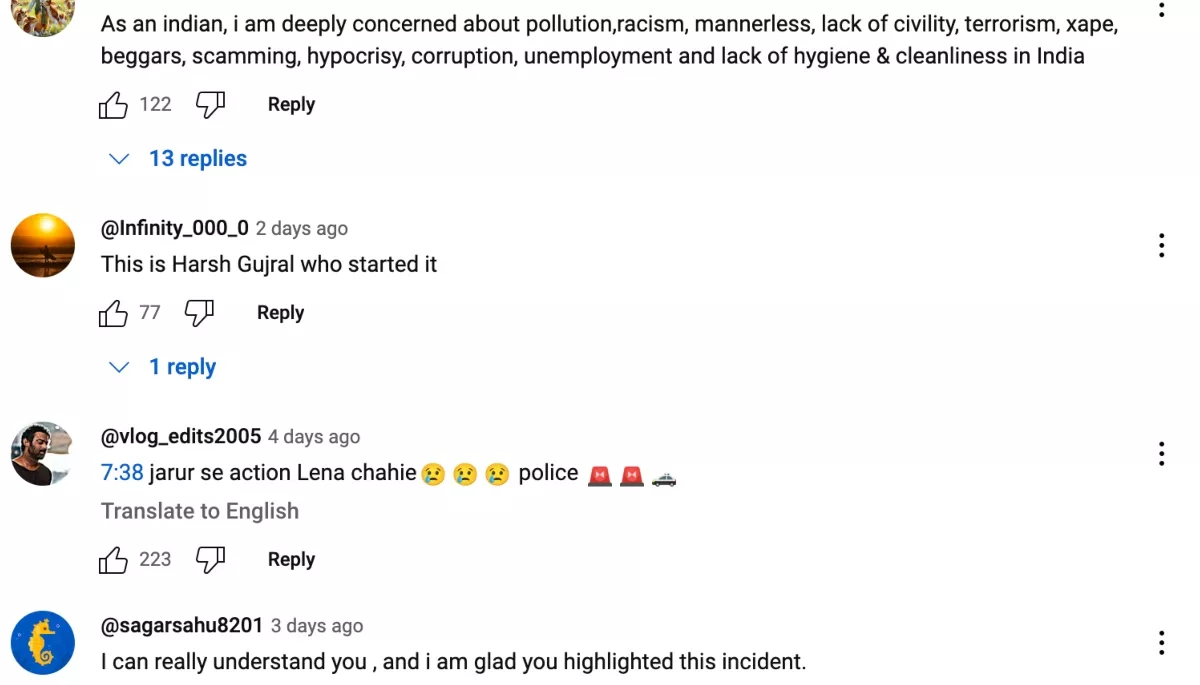The width and height of the screenshot is (1200, 685).
Task: Click the @Infinity_000_0 sunset avatar
Action: [x=42, y=245]
